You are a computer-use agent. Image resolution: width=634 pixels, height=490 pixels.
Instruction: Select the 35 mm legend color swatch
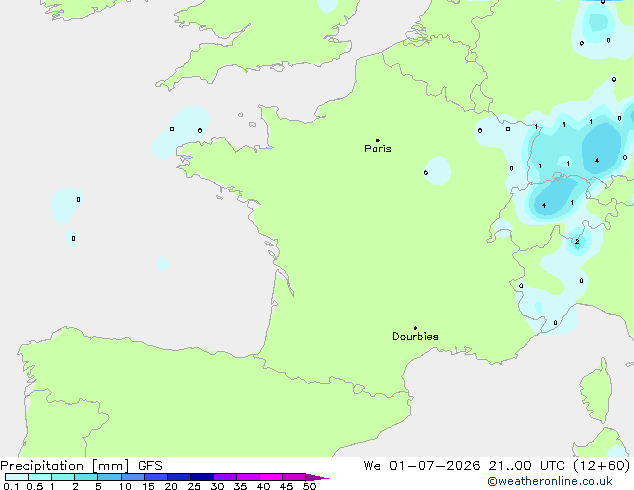point(248,477)
